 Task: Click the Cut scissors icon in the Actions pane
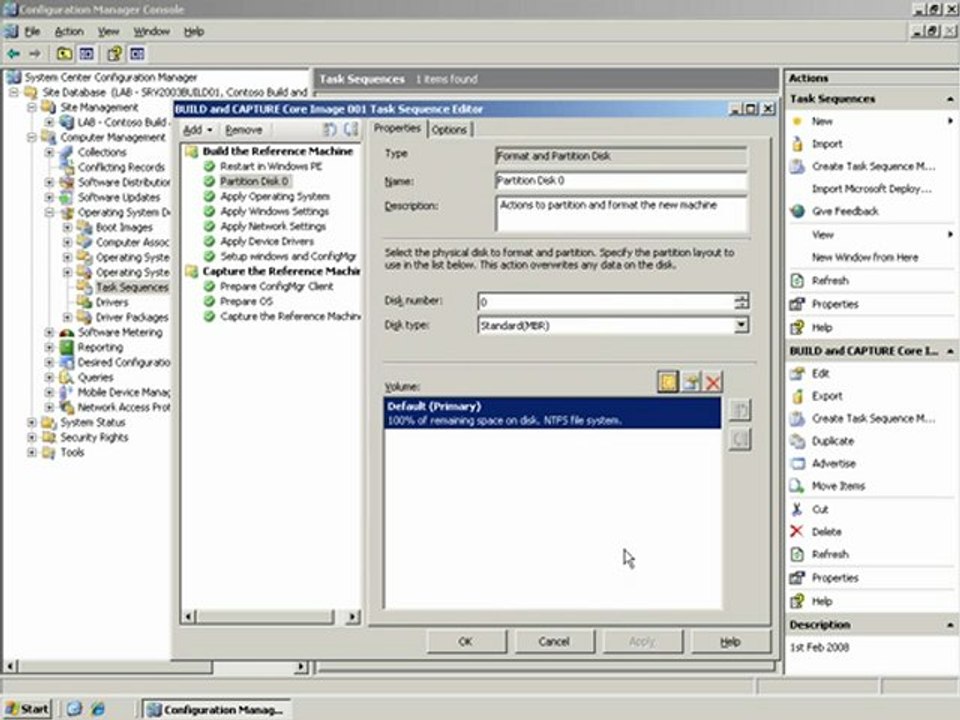797,509
